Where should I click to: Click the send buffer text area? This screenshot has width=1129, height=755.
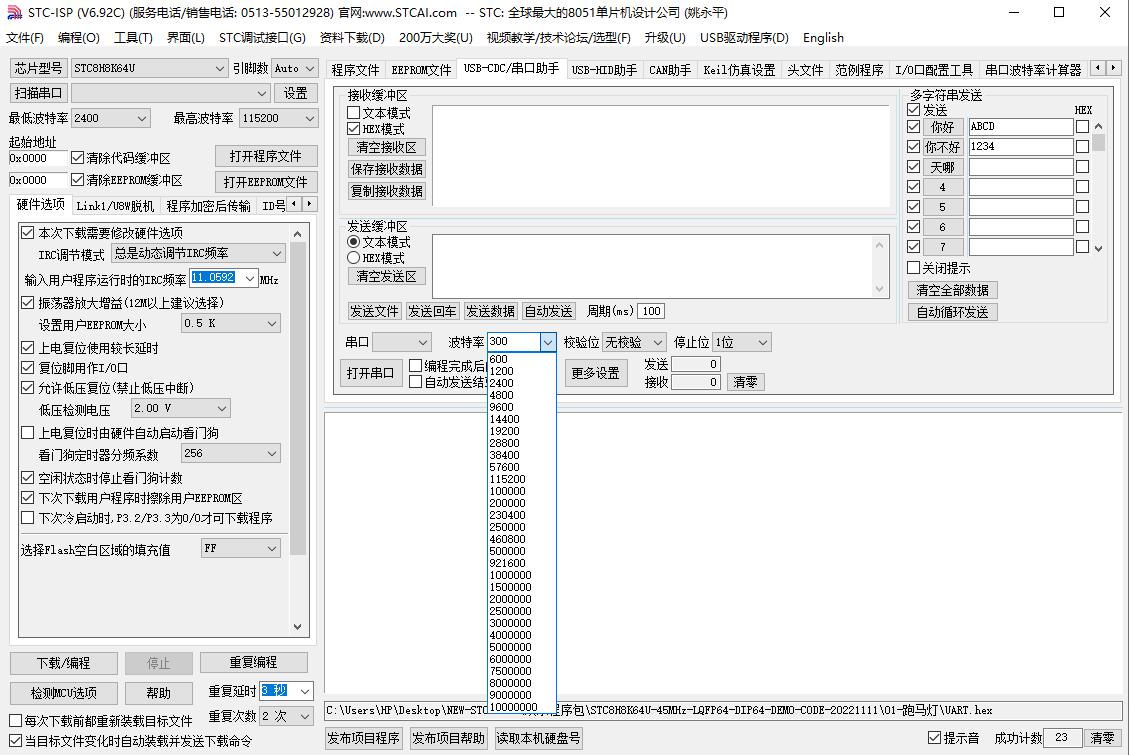(653, 266)
